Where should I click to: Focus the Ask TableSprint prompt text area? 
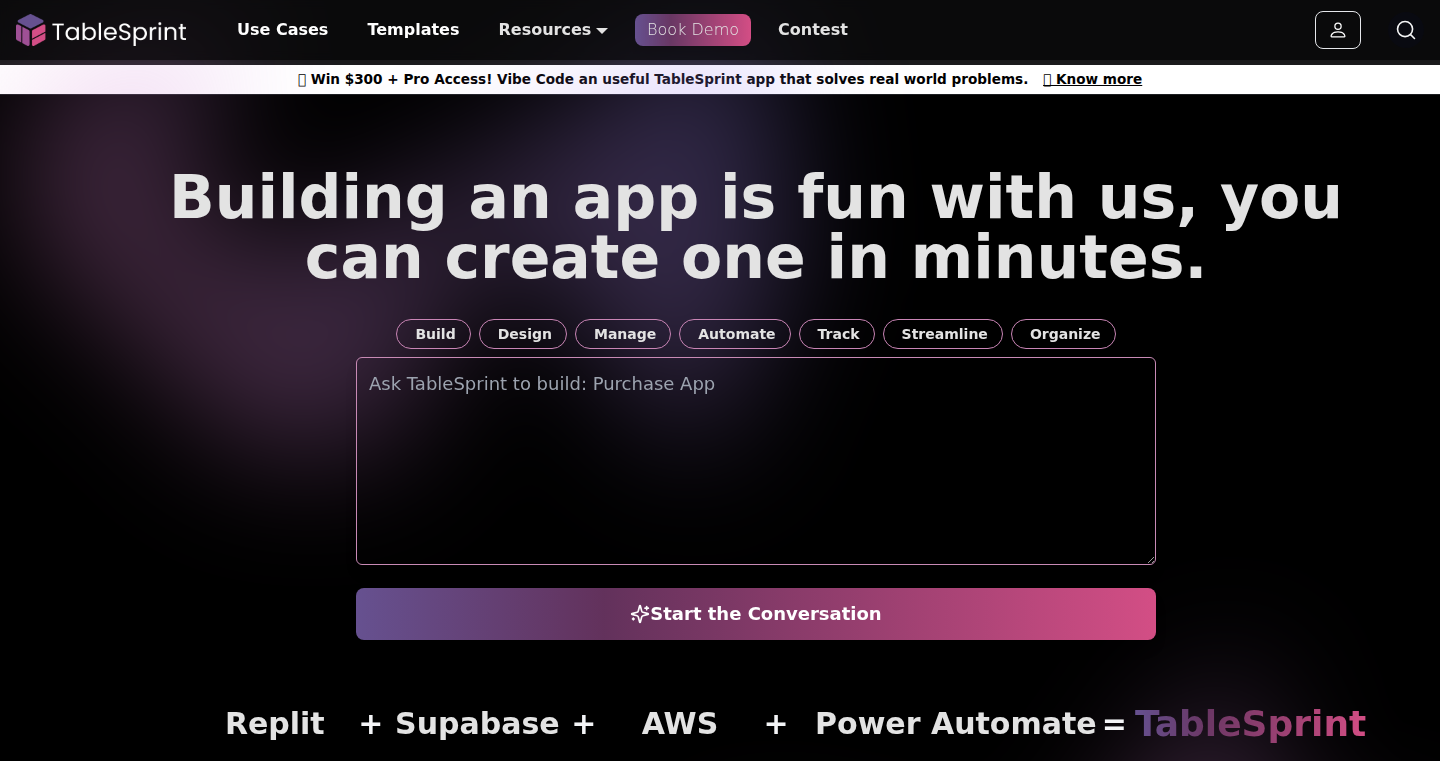[x=756, y=461]
